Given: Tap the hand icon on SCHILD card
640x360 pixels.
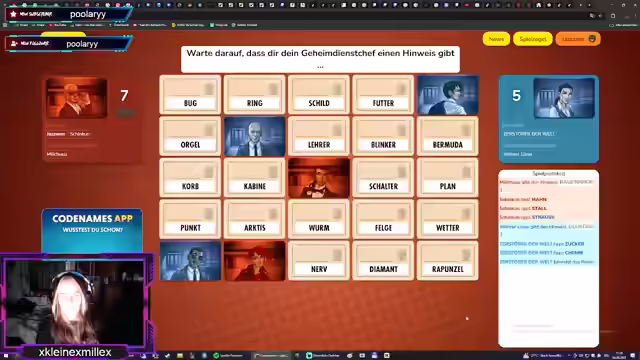Looking at the screenshot, I should tap(337, 89).
